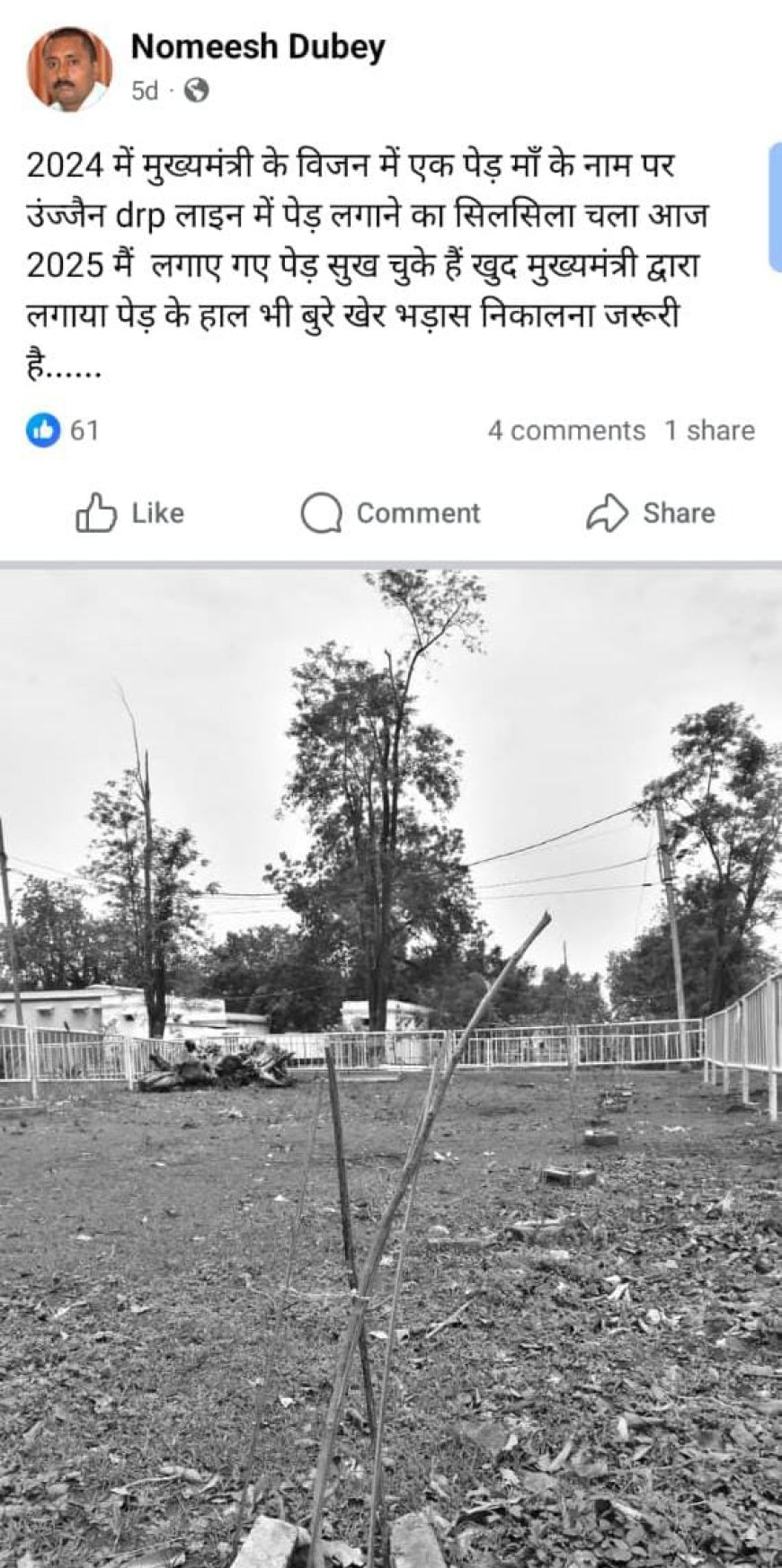View the 61 reactions count

(84, 430)
